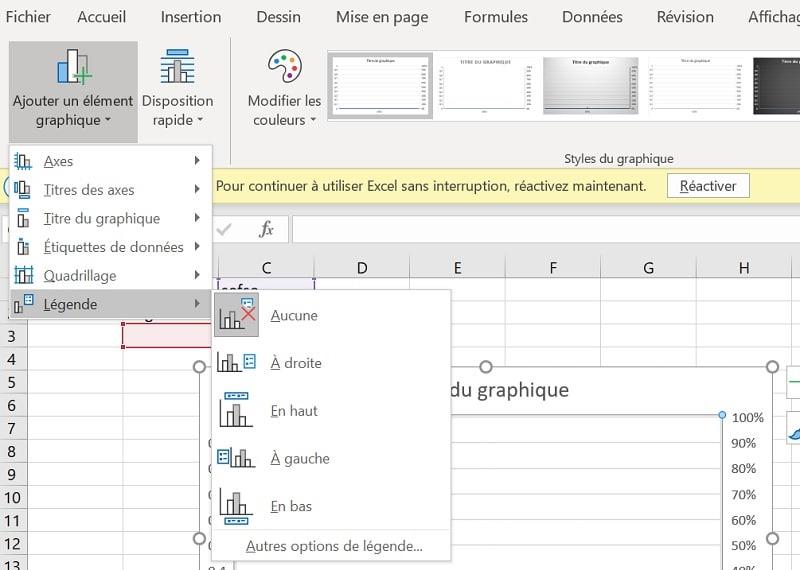Pick the 'En haut' legend position
The width and height of the screenshot is (800, 570).
click(237, 410)
